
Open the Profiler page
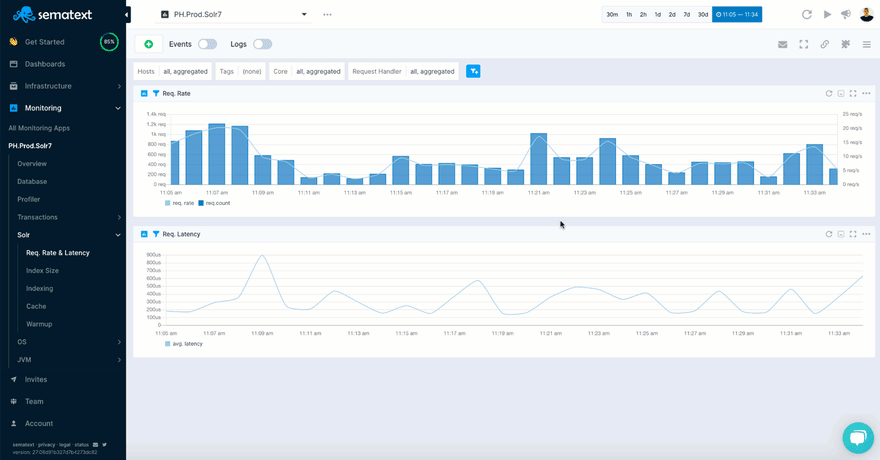pyautogui.click(x=29, y=199)
